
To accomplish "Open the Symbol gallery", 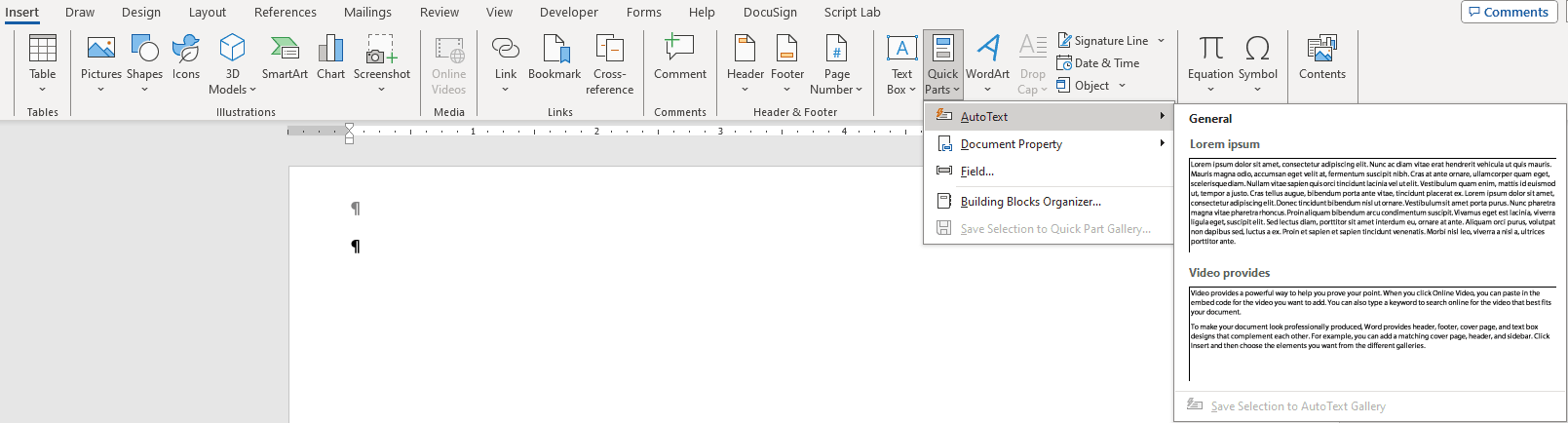I will point(1257,63).
